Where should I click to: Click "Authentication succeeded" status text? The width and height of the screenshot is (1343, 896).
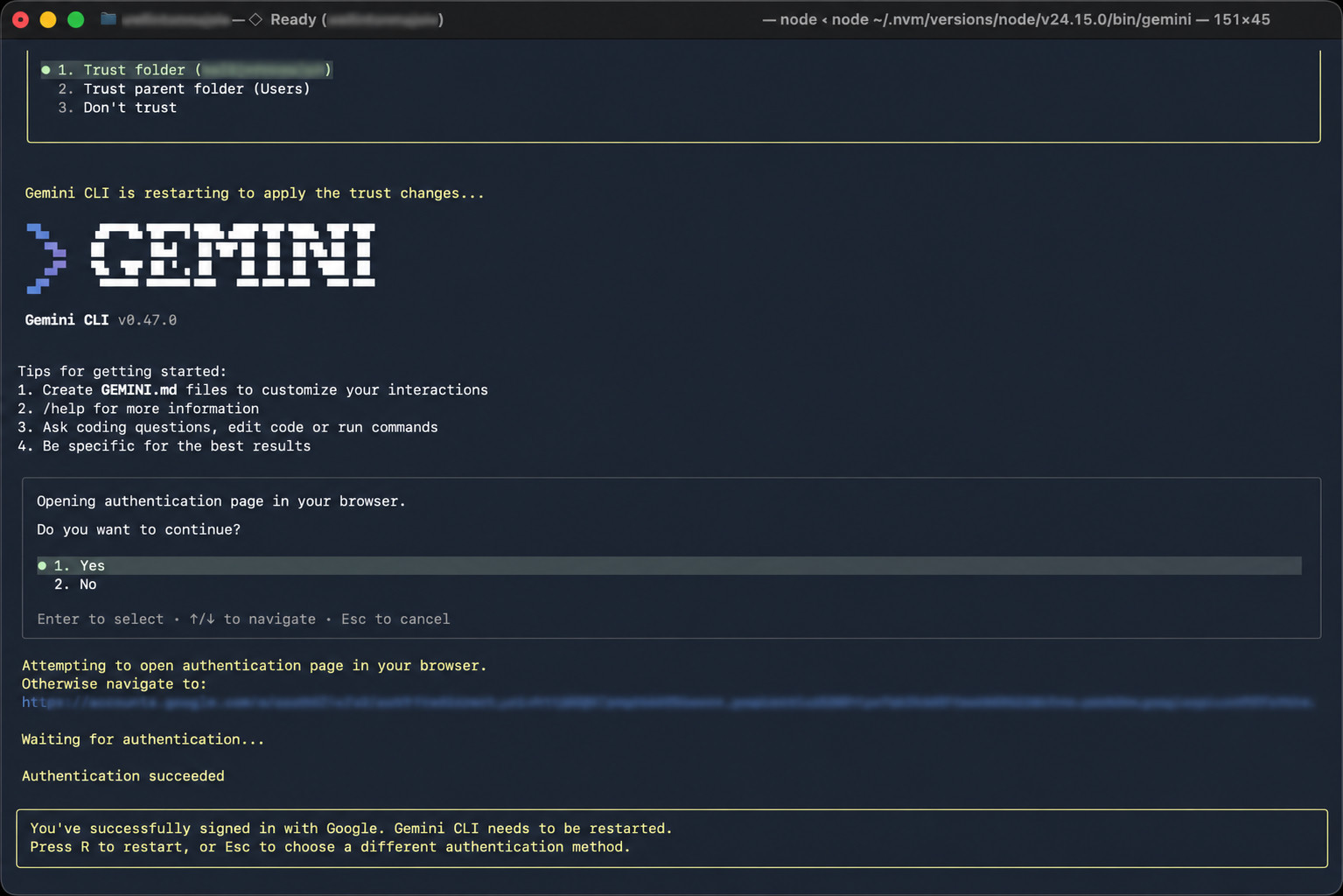click(x=123, y=776)
